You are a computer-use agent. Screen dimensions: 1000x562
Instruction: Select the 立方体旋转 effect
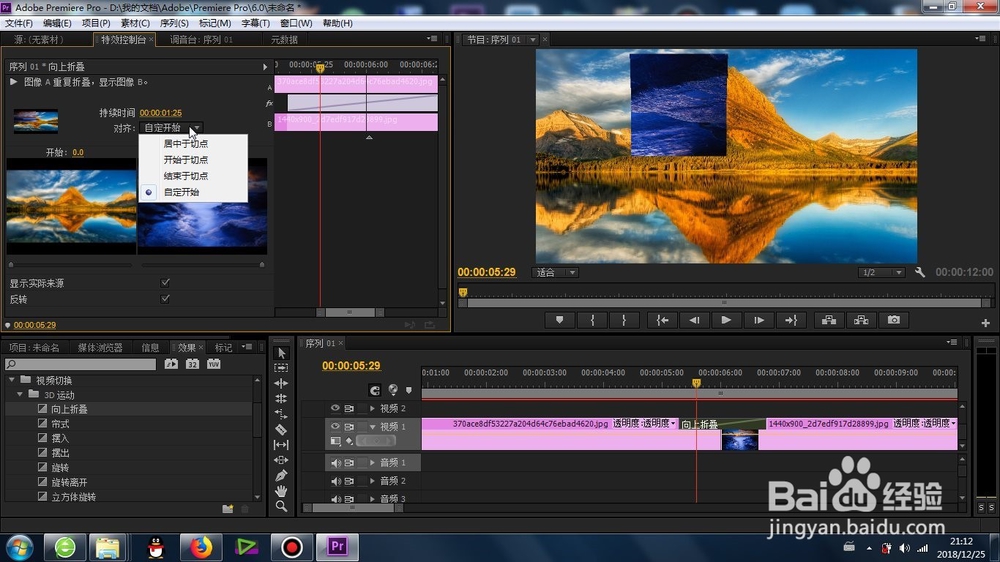tap(73, 497)
